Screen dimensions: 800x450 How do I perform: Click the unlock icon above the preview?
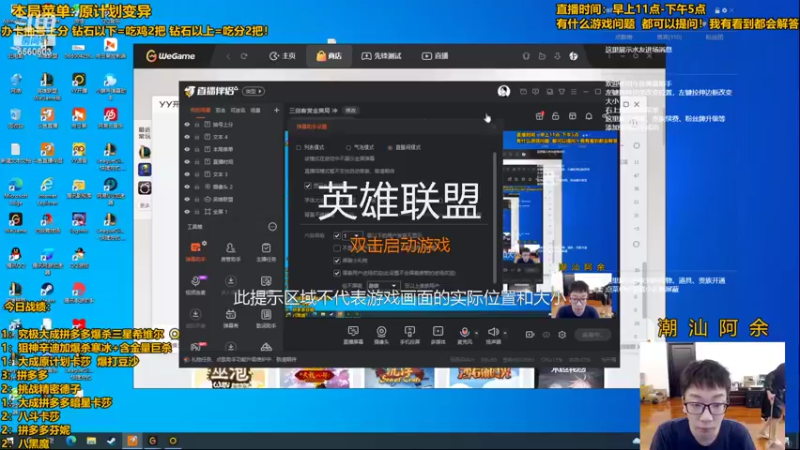click(x=556, y=116)
